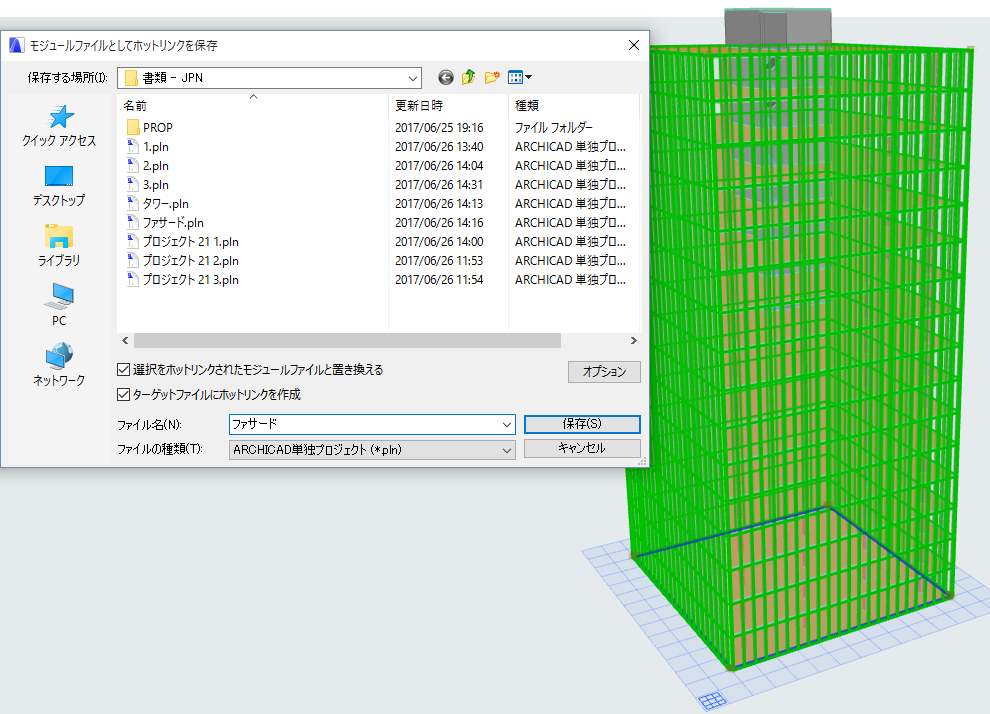Toggle create hotlink in target file checkbox
Viewport: 990px width, 714px height.
coord(124,395)
